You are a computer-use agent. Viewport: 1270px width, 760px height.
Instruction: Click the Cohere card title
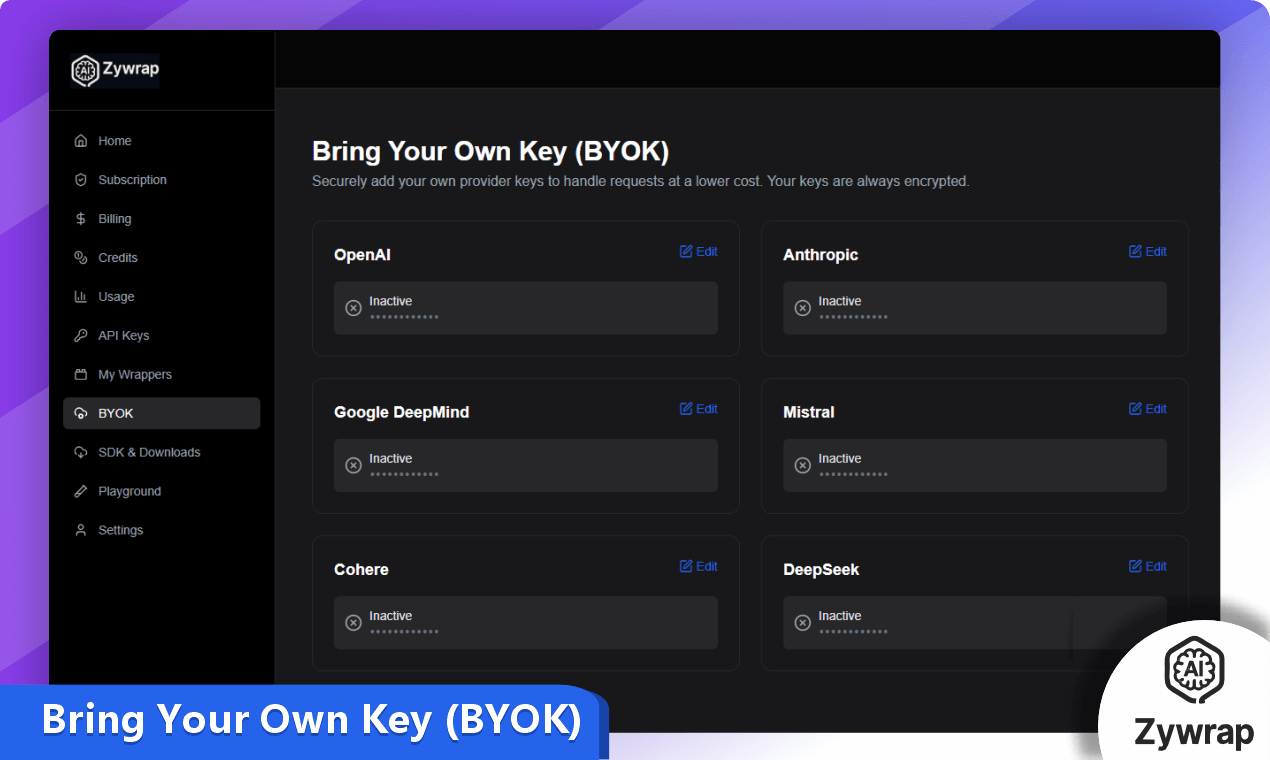[x=361, y=570]
